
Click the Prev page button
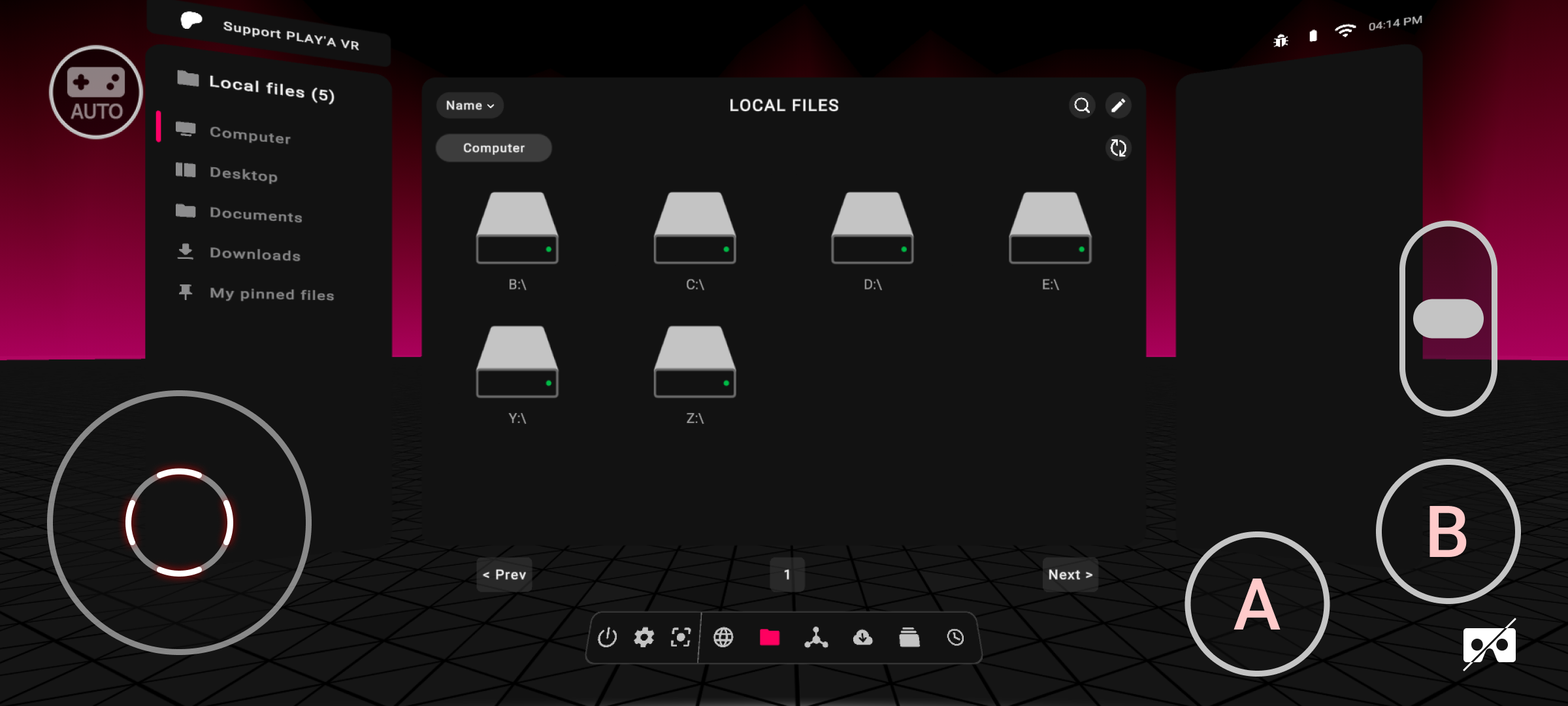504,575
